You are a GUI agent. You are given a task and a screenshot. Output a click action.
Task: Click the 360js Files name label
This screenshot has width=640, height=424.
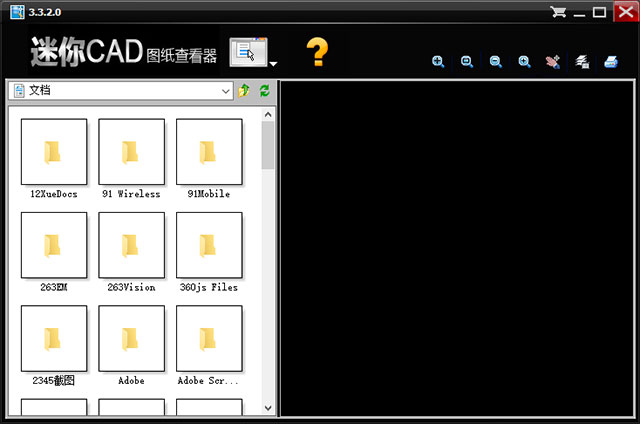209,287
